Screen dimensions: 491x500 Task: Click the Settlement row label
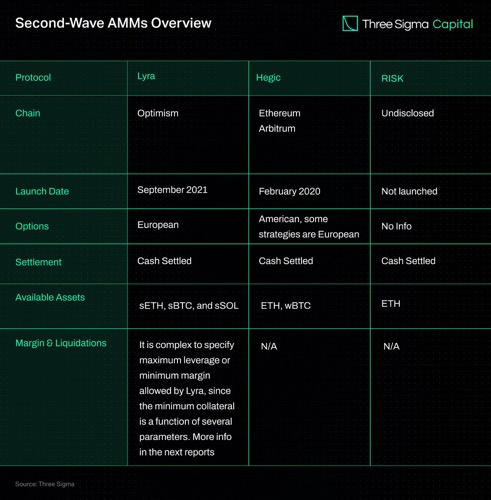38,262
